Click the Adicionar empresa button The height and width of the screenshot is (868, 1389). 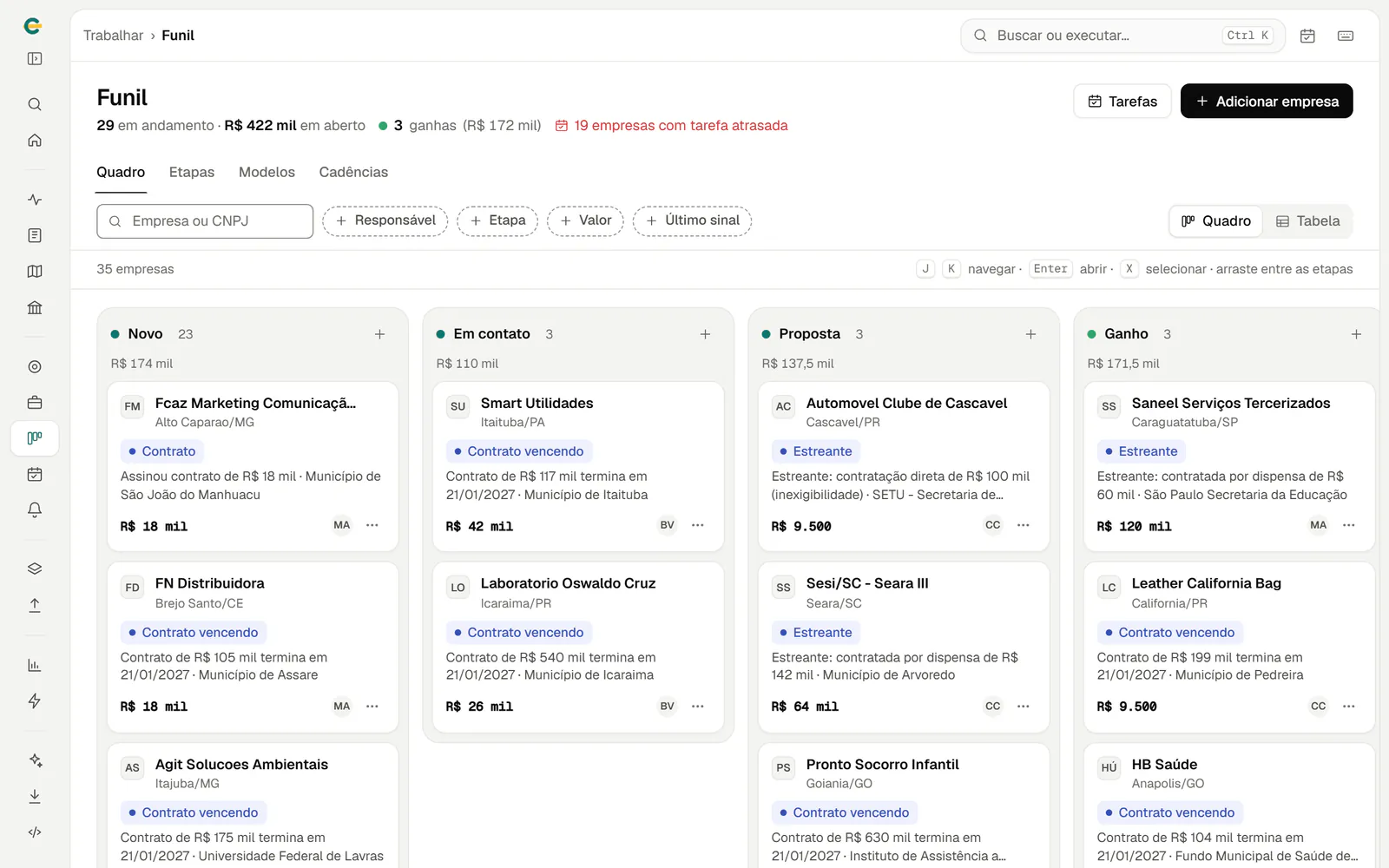click(x=1267, y=102)
